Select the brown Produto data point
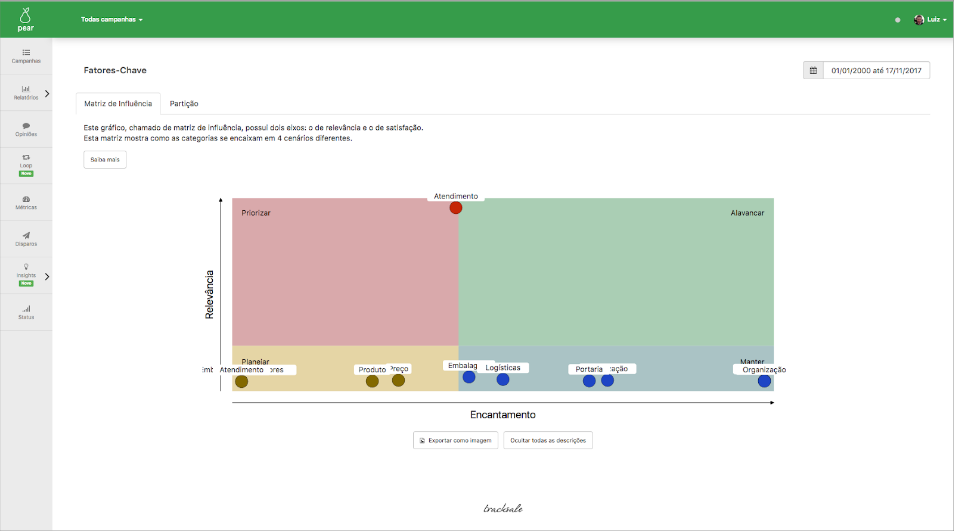954x531 pixels. pos(372,381)
